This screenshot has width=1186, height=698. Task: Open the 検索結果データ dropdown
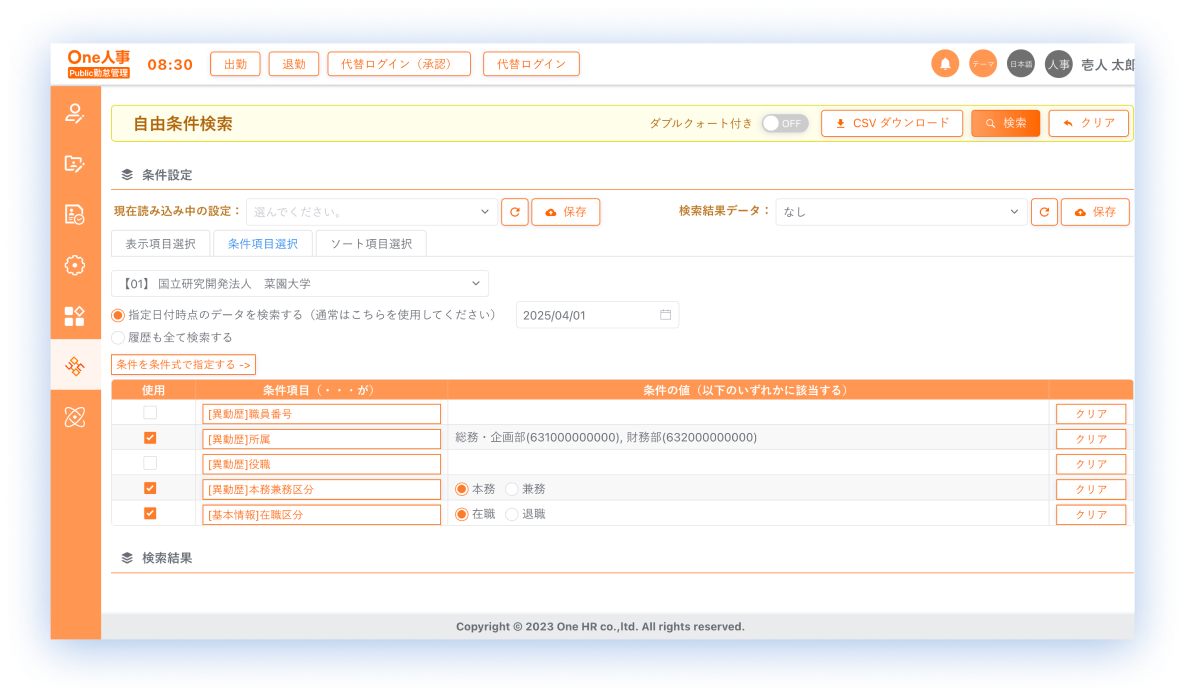(x=901, y=212)
